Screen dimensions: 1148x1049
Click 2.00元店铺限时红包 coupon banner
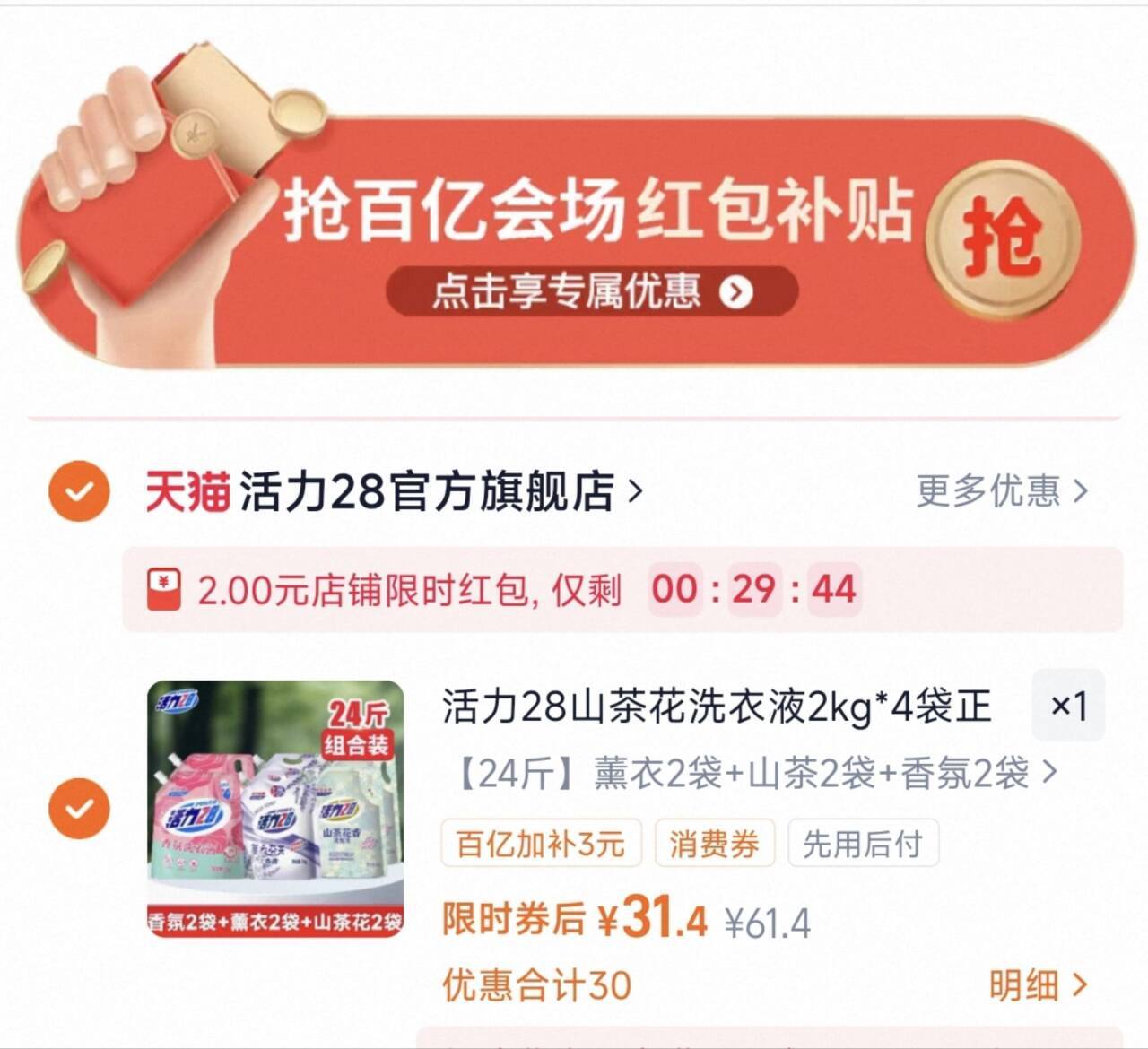click(622, 589)
